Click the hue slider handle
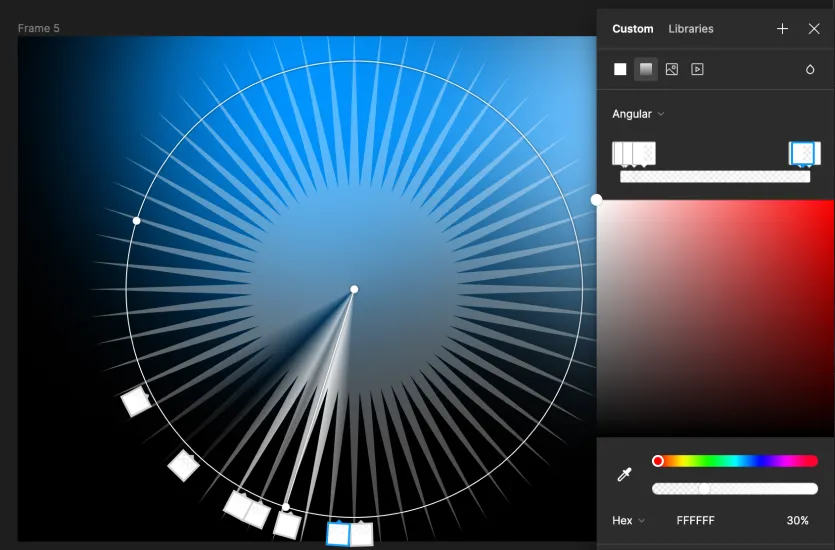The width and height of the screenshot is (835, 550). [x=658, y=461]
